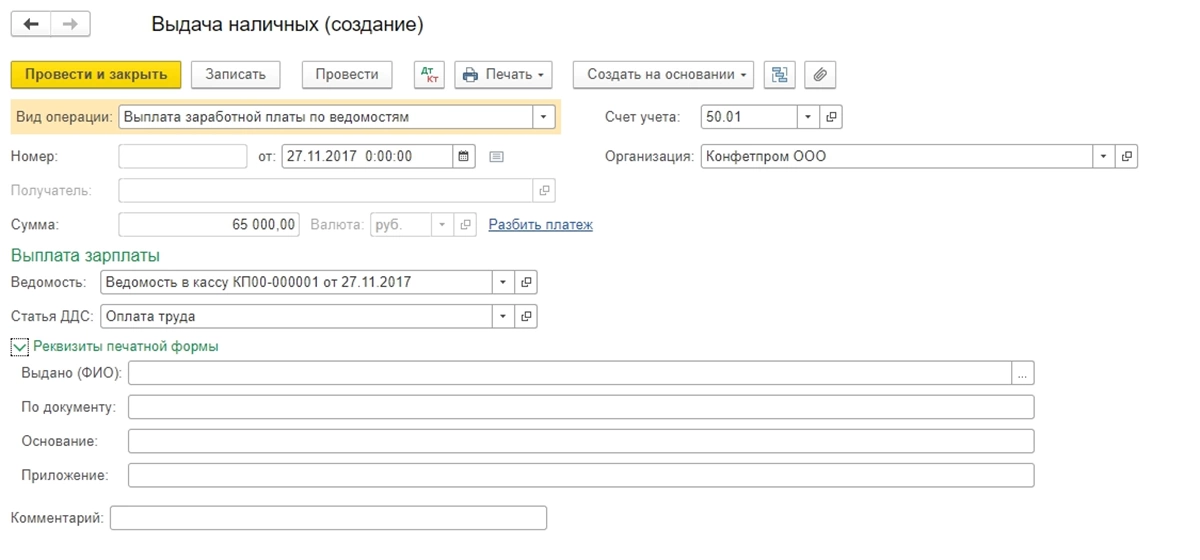Viewport: 1200px width, 560px height.
Task: Go back with the left arrow
Action: tap(31, 24)
